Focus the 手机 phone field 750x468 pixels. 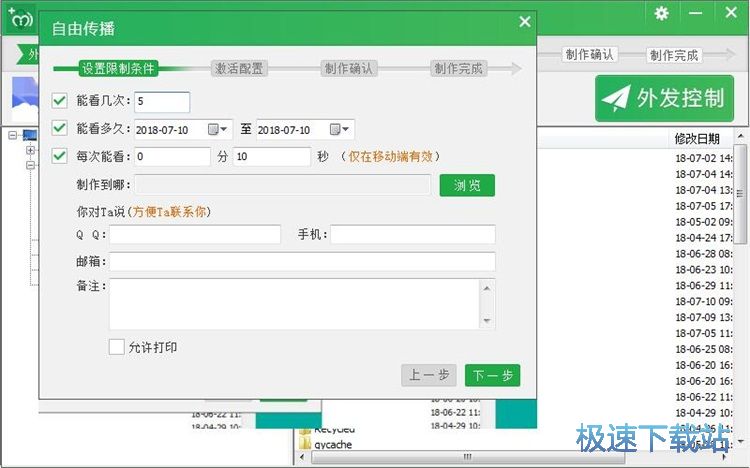413,234
